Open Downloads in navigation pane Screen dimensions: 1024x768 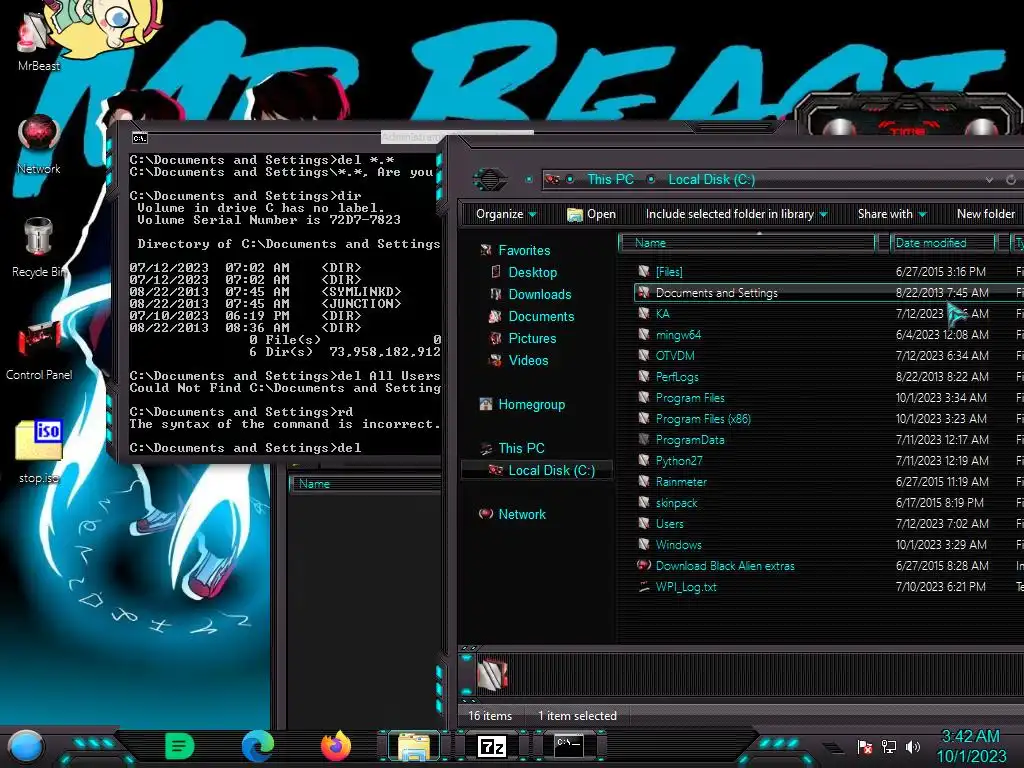click(x=539, y=295)
